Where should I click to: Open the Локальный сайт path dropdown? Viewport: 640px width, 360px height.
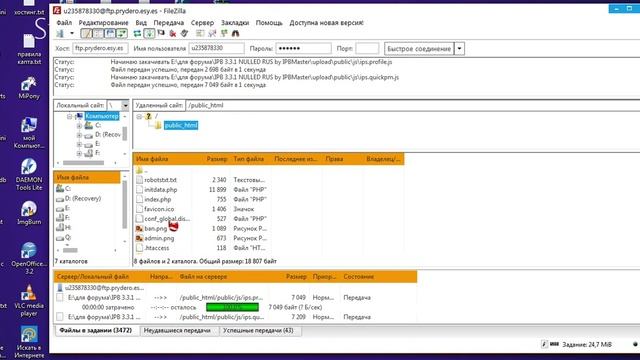125,105
